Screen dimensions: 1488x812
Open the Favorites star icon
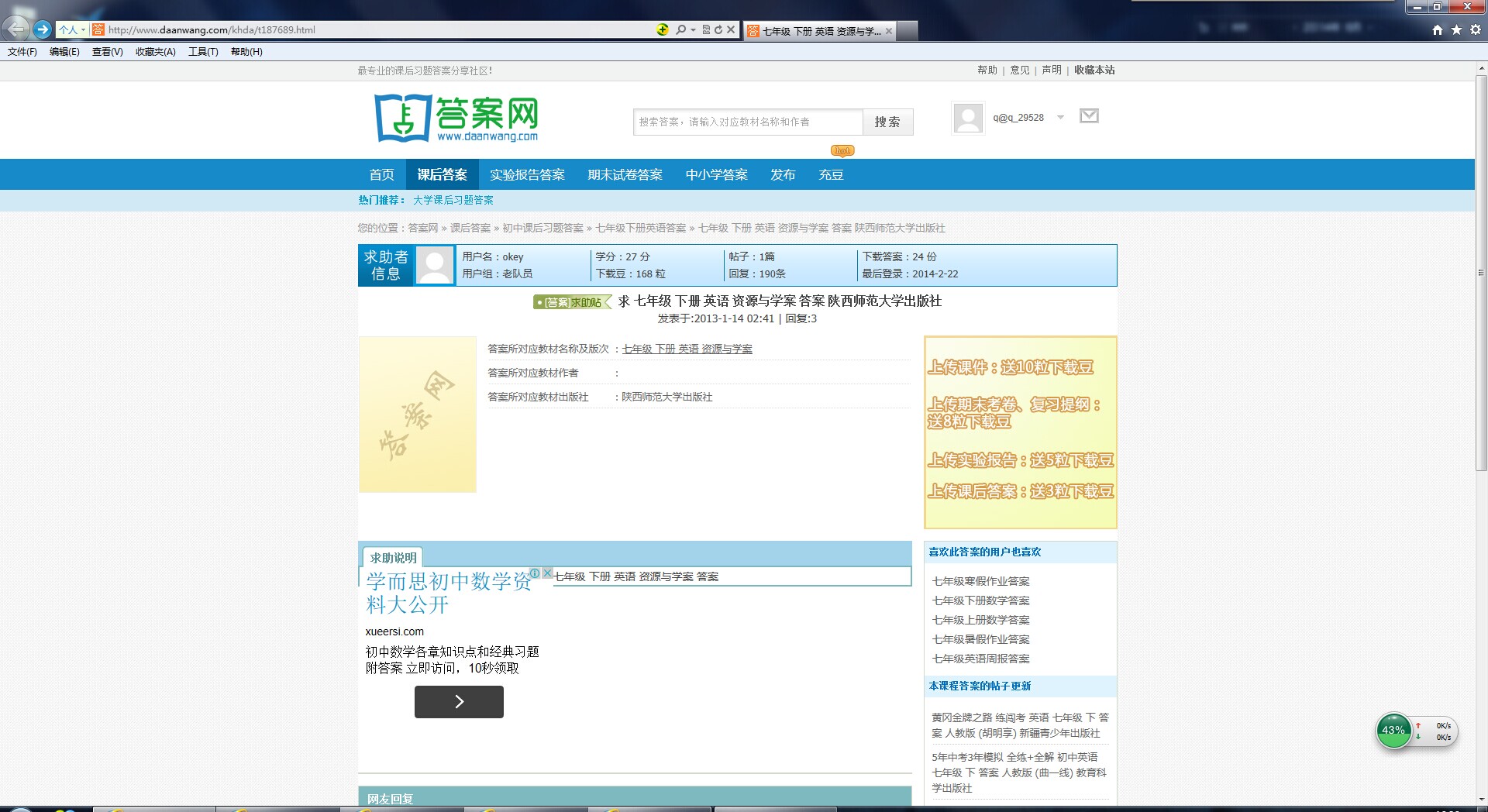click(1456, 29)
